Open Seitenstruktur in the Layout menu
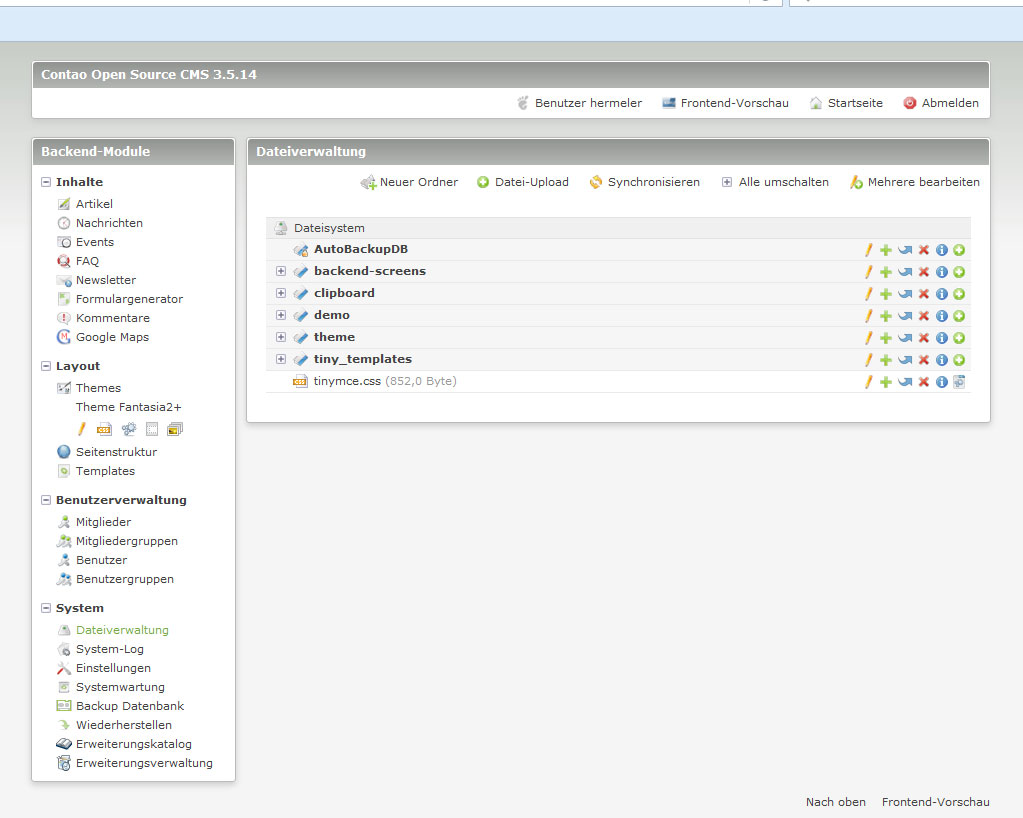The width and height of the screenshot is (1023, 818). click(x=116, y=452)
